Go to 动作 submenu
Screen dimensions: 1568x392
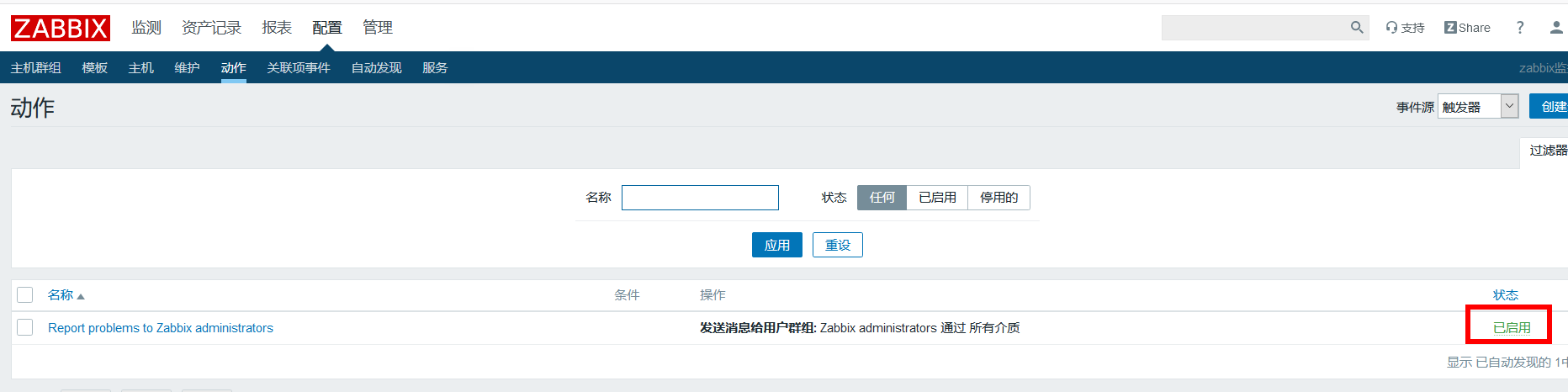(x=233, y=67)
